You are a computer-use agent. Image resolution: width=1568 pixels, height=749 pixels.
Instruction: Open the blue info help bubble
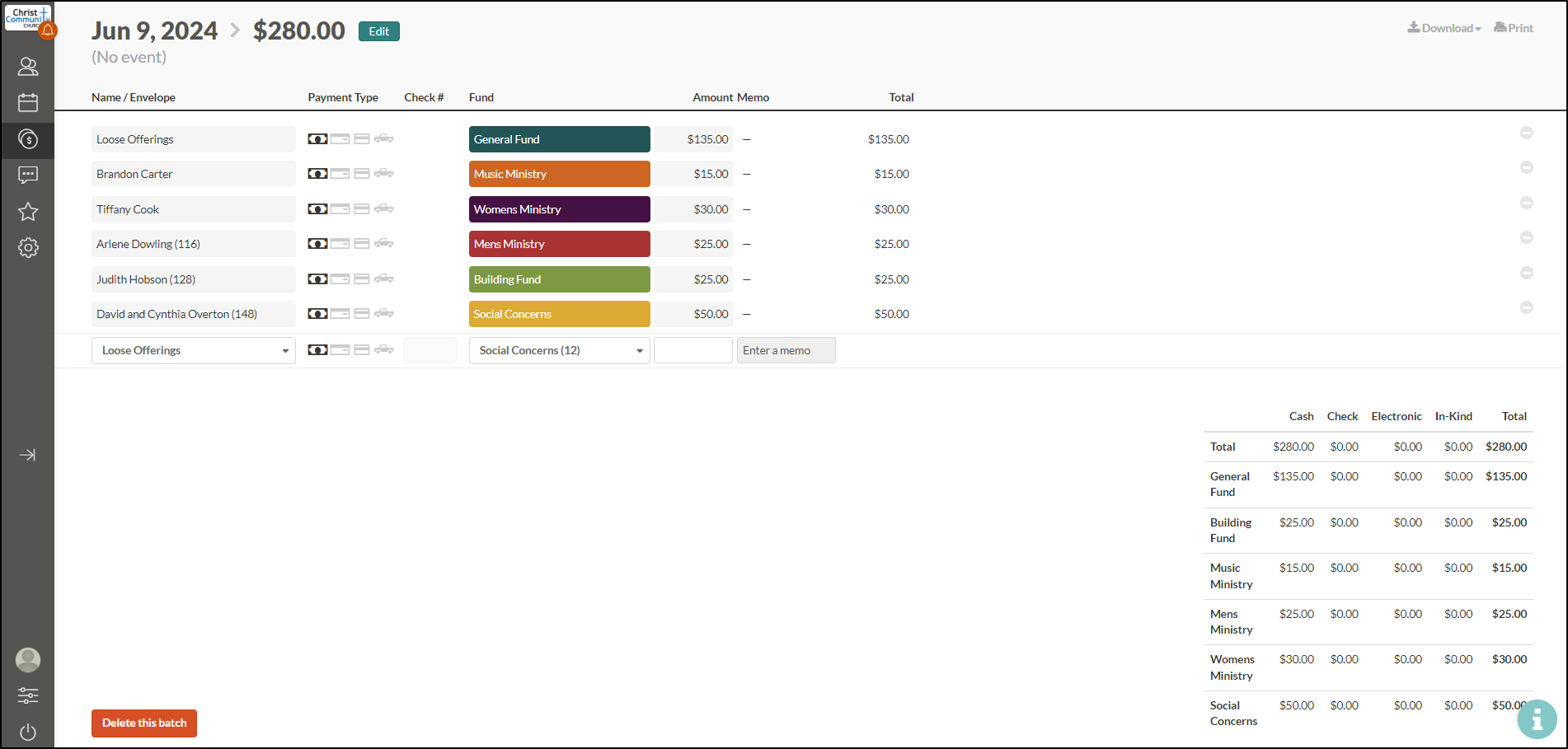pos(1537,719)
